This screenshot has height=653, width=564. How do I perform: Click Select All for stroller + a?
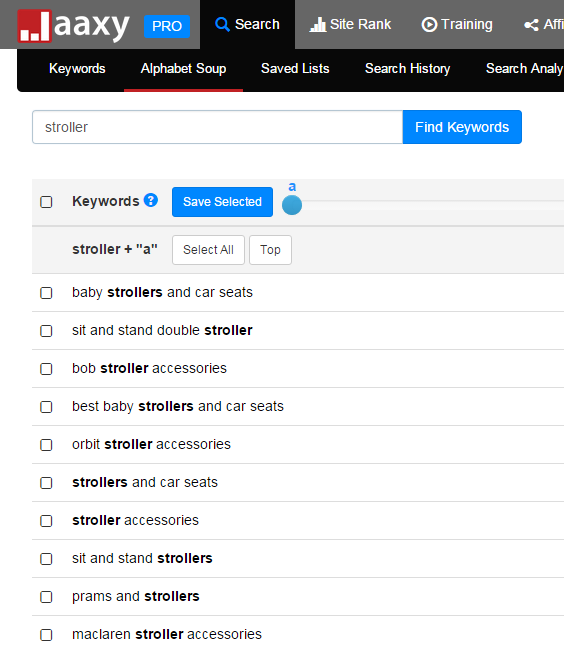tap(208, 250)
